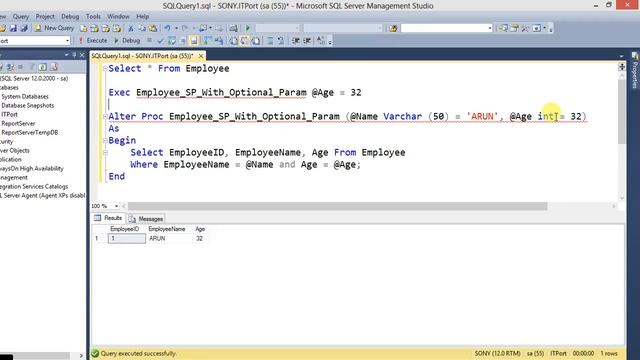This screenshot has width=640, height=360.
Task: Close the Object Explorer panel
Action: pos(82,55)
